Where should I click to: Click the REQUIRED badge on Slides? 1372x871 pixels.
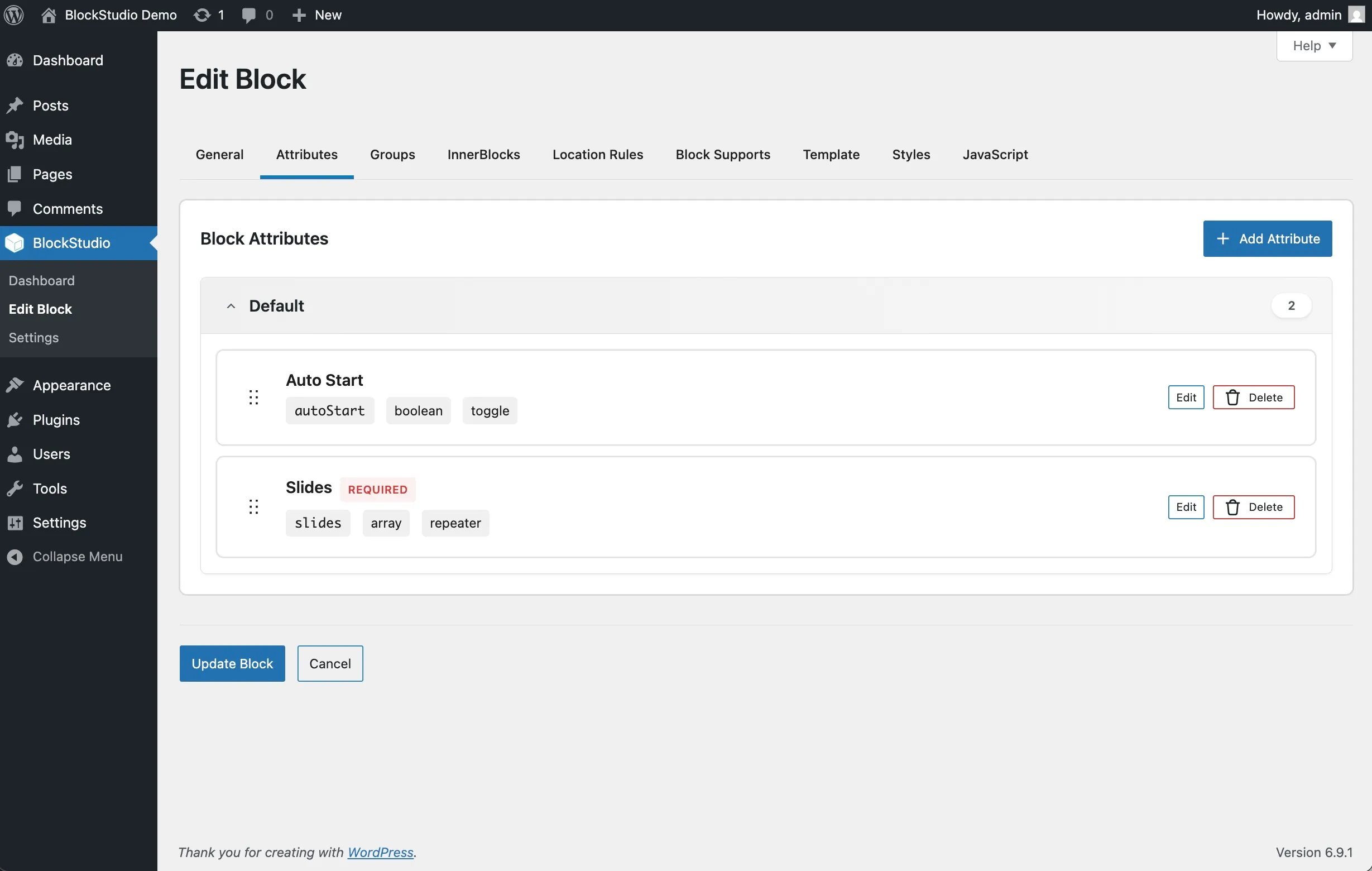[x=378, y=489]
